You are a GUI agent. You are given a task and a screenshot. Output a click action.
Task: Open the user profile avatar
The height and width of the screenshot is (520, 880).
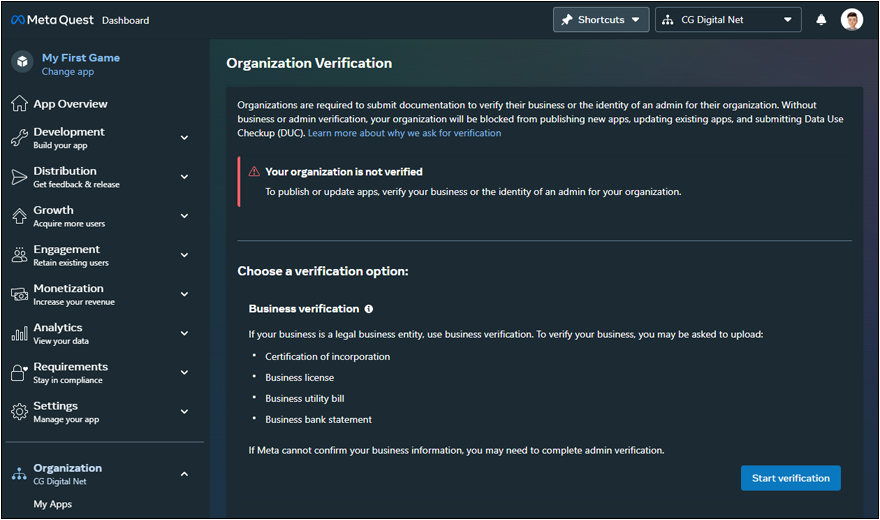[x=851, y=20]
